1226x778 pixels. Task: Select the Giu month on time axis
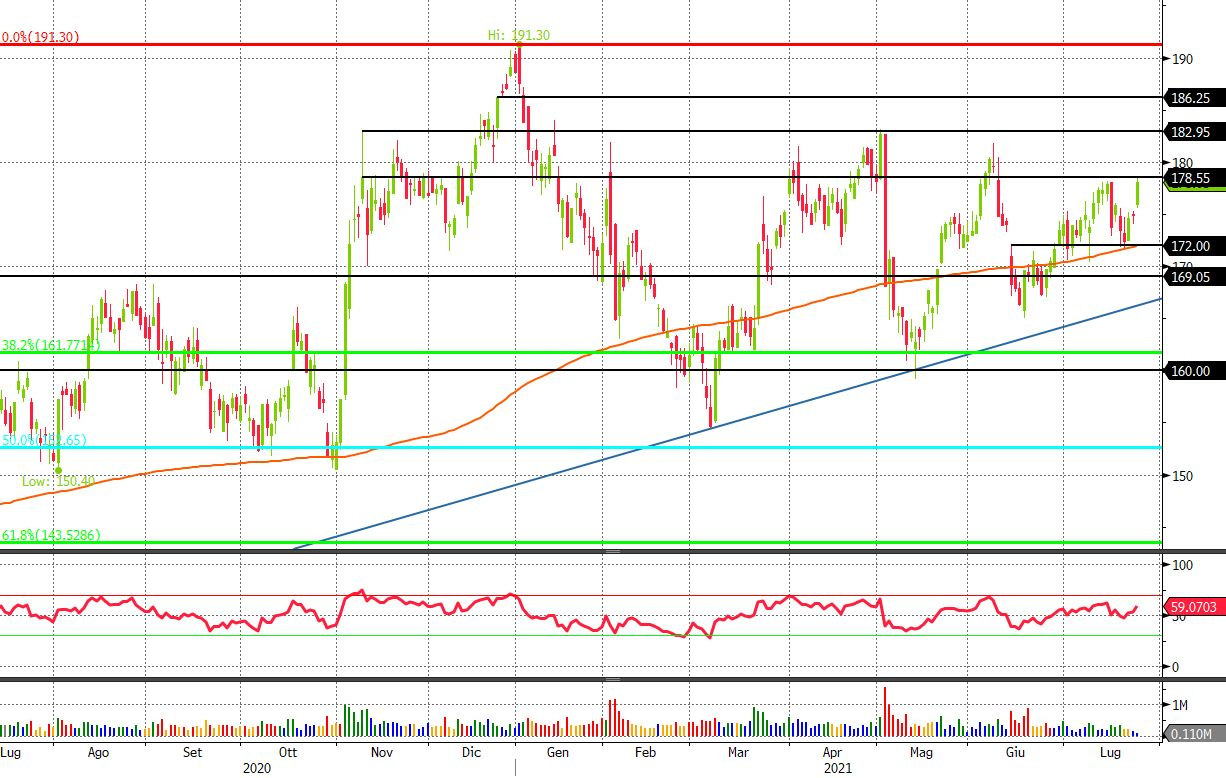[x=1016, y=752]
